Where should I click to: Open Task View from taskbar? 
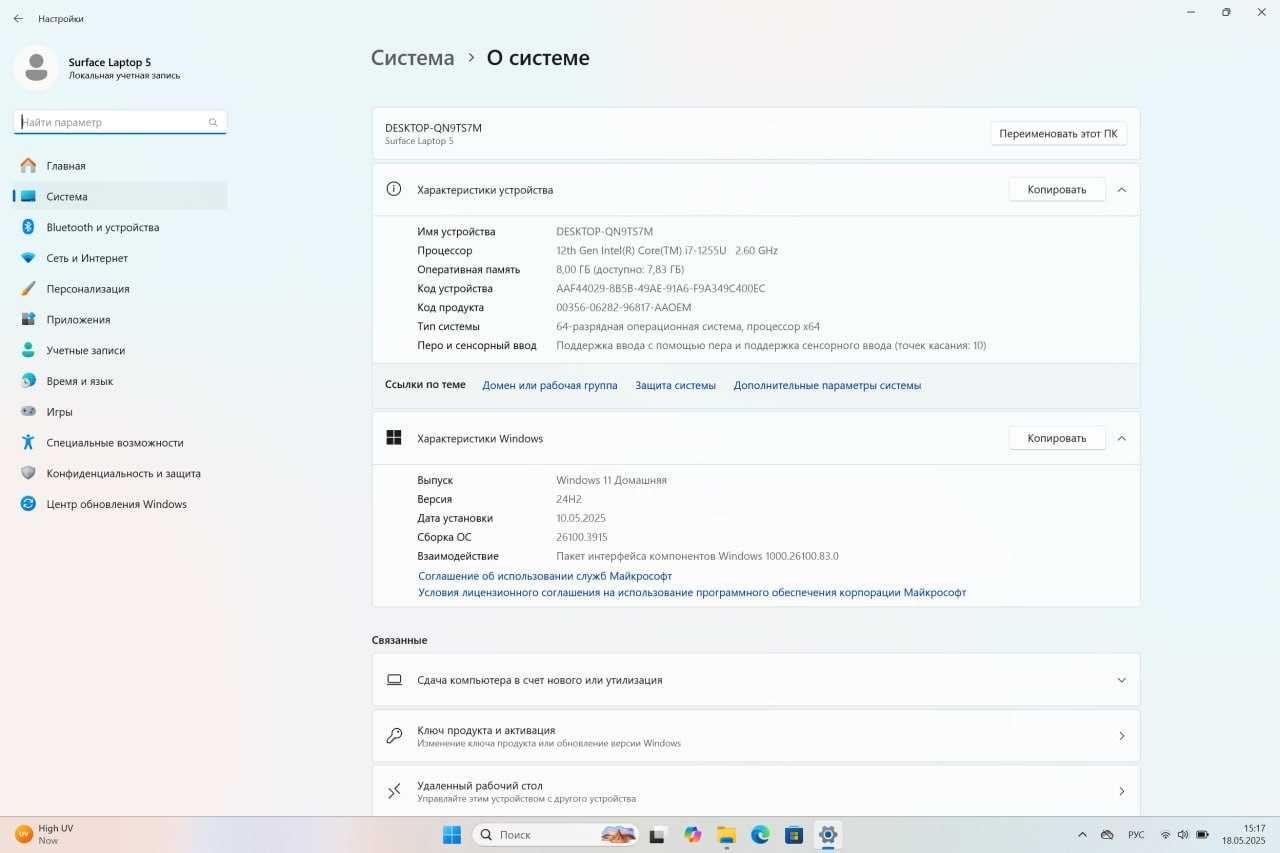tap(658, 834)
